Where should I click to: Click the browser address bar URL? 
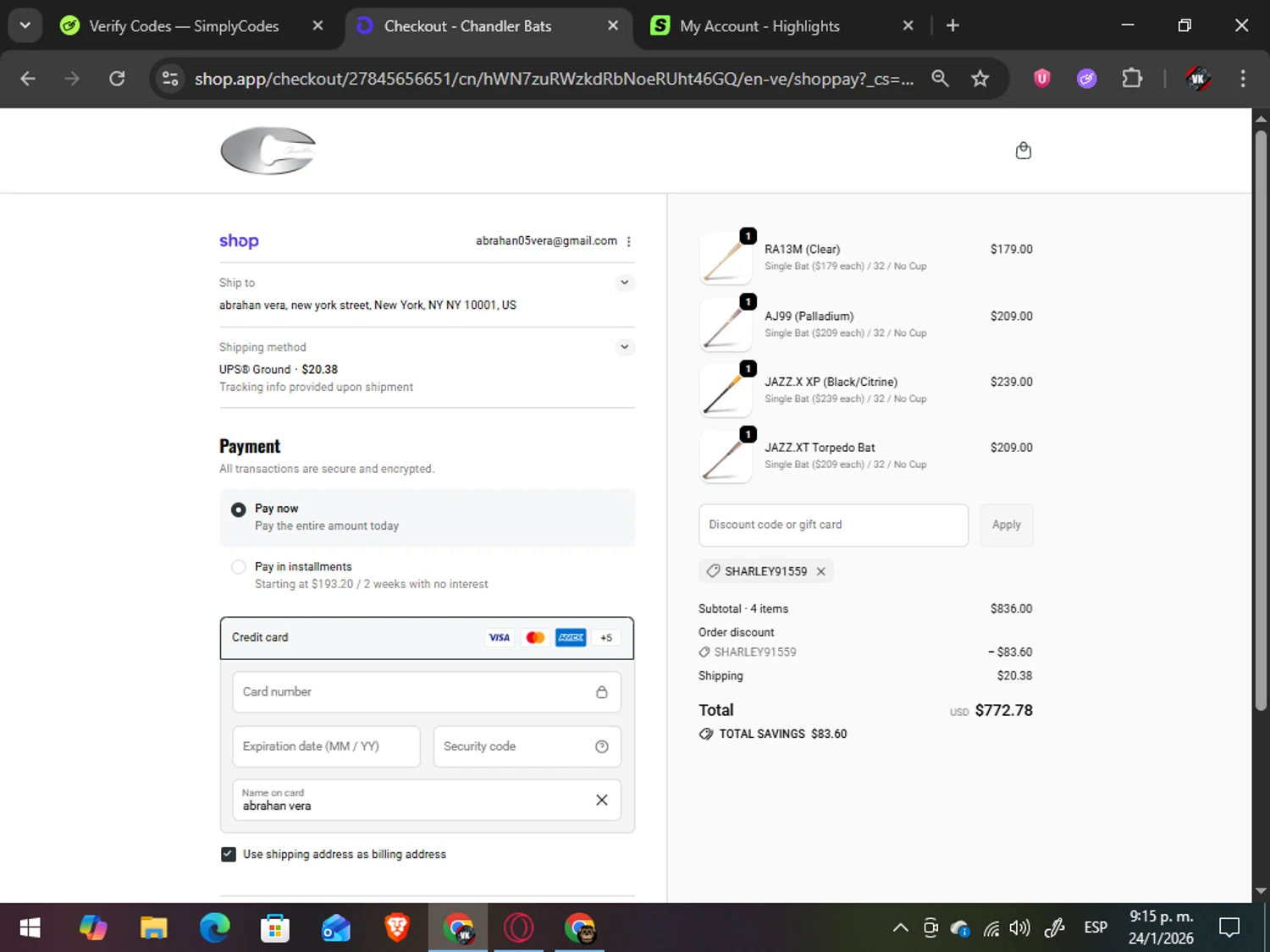(x=554, y=79)
